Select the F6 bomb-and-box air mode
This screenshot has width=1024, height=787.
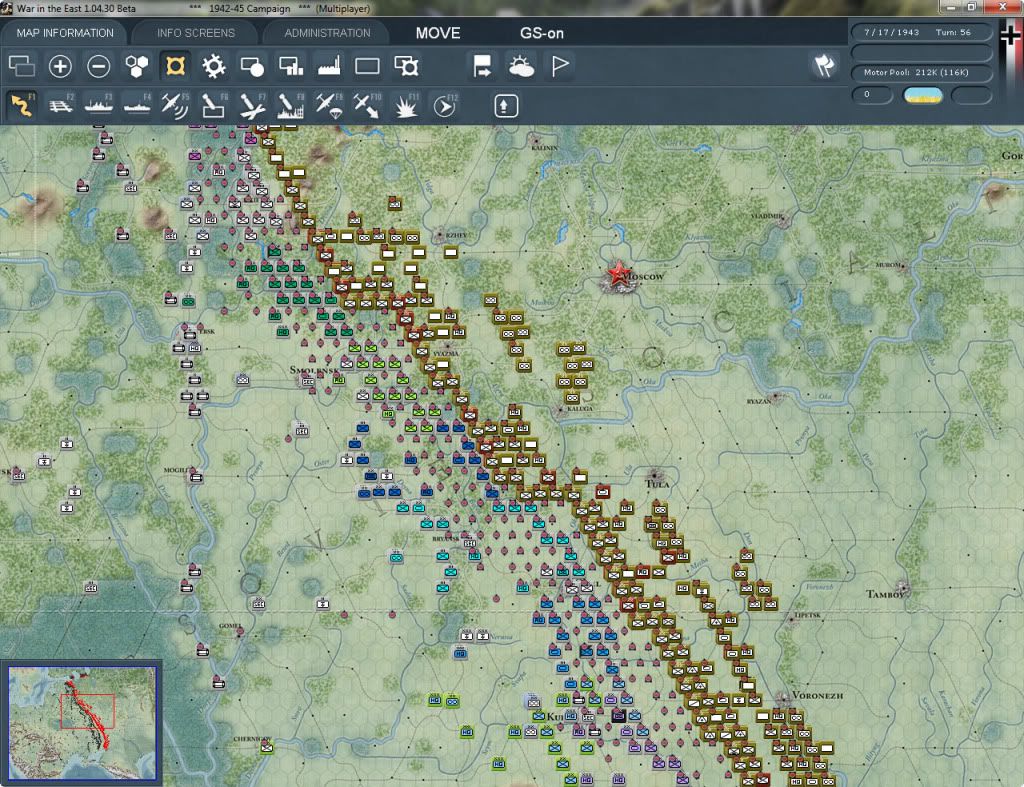tap(214, 105)
